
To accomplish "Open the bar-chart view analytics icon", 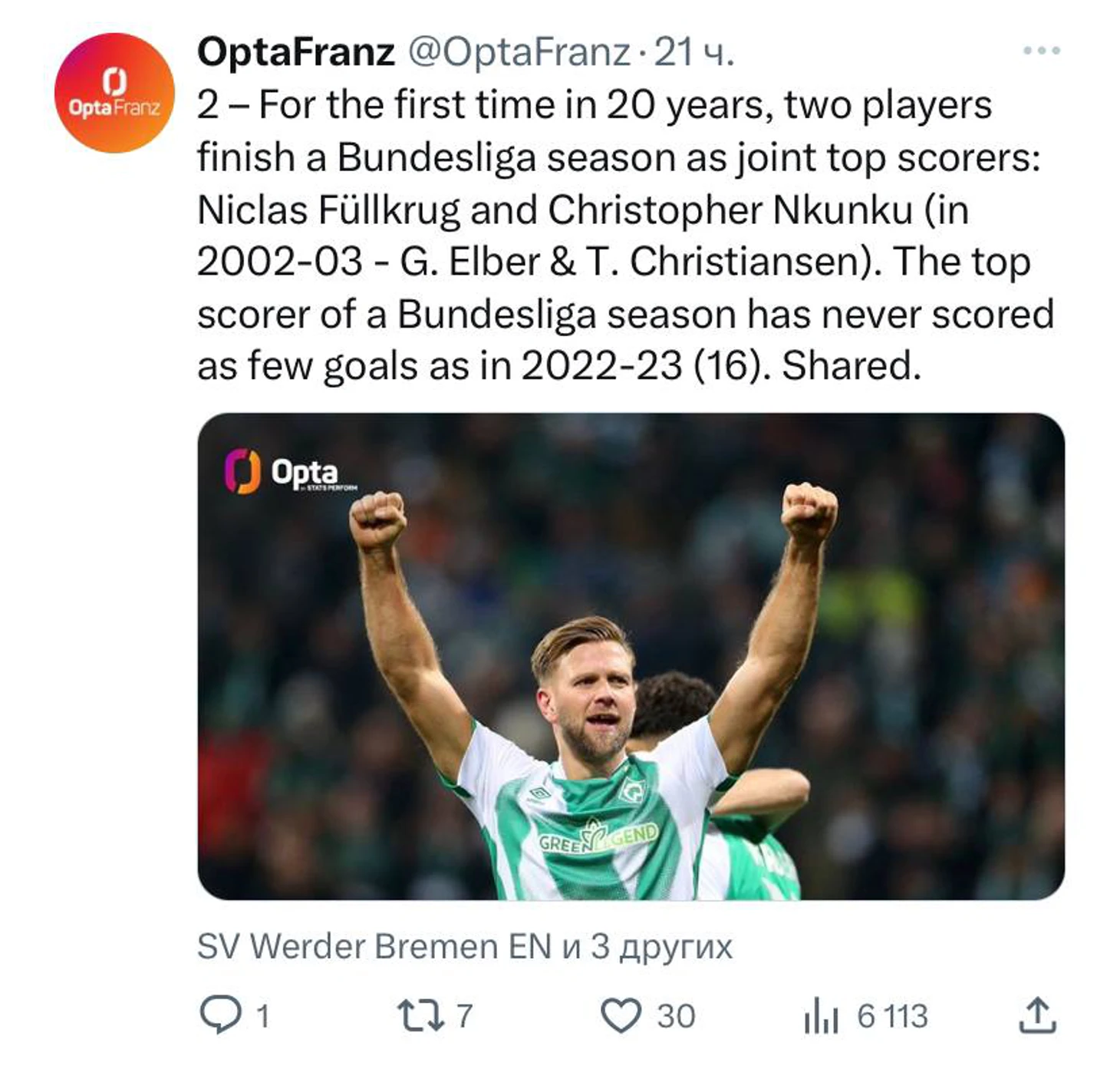I will click(821, 1016).
